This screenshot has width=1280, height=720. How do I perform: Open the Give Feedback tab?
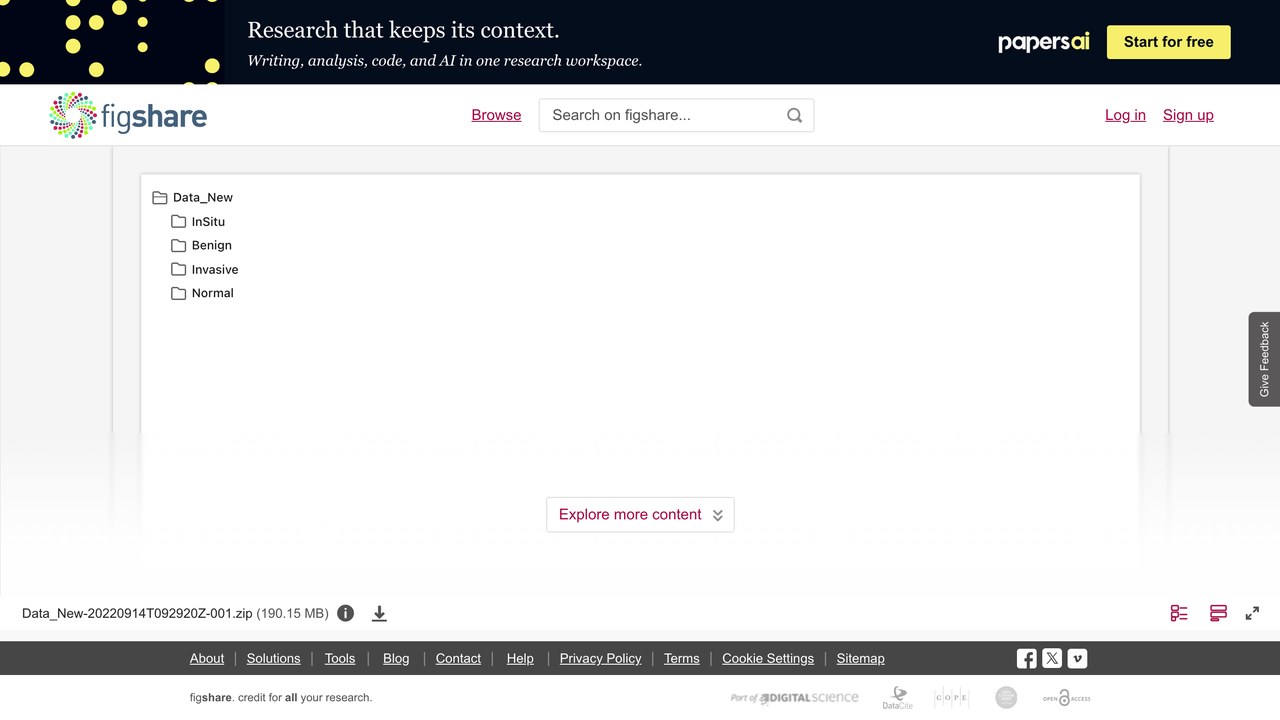[x=1264, y=359]
